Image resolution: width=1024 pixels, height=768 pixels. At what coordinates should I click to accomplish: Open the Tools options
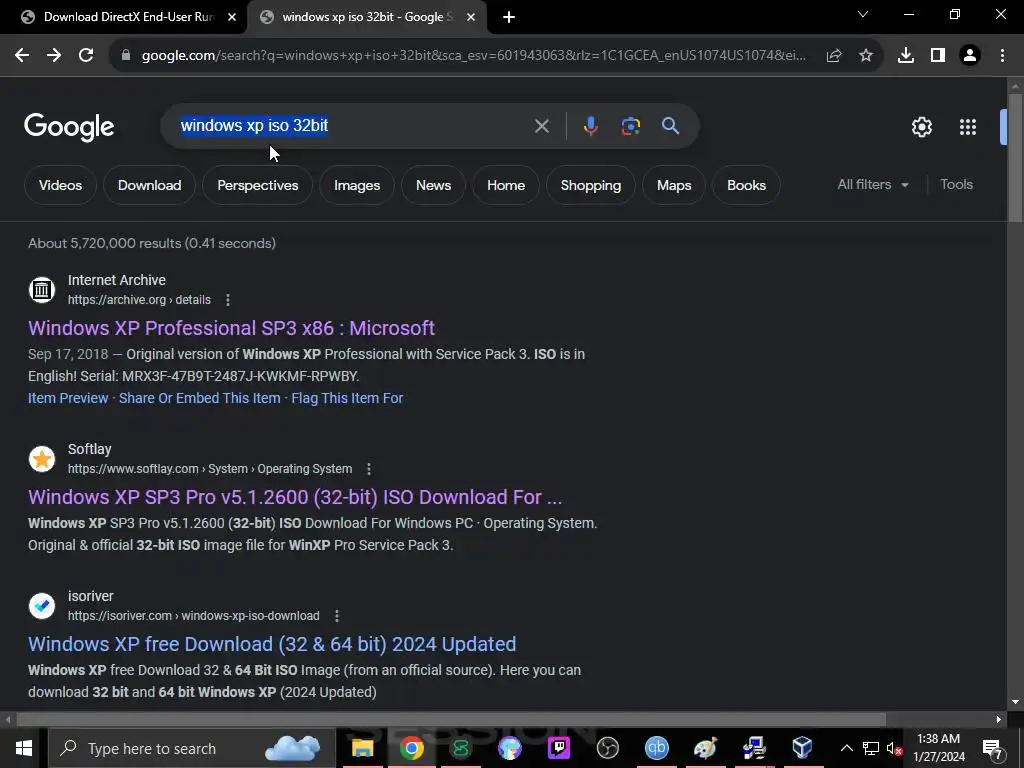point(956,185)
